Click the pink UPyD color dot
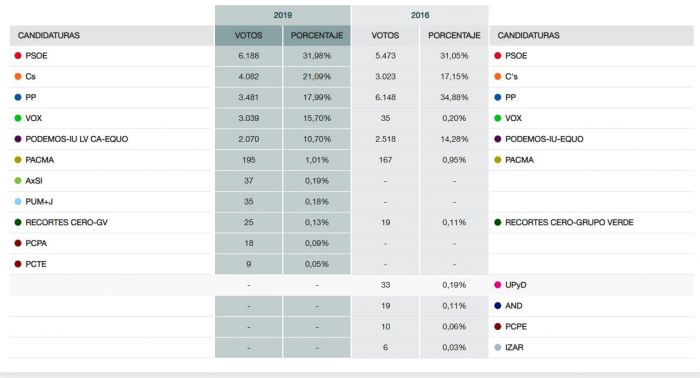700x378 pixels. coord(498,285)
